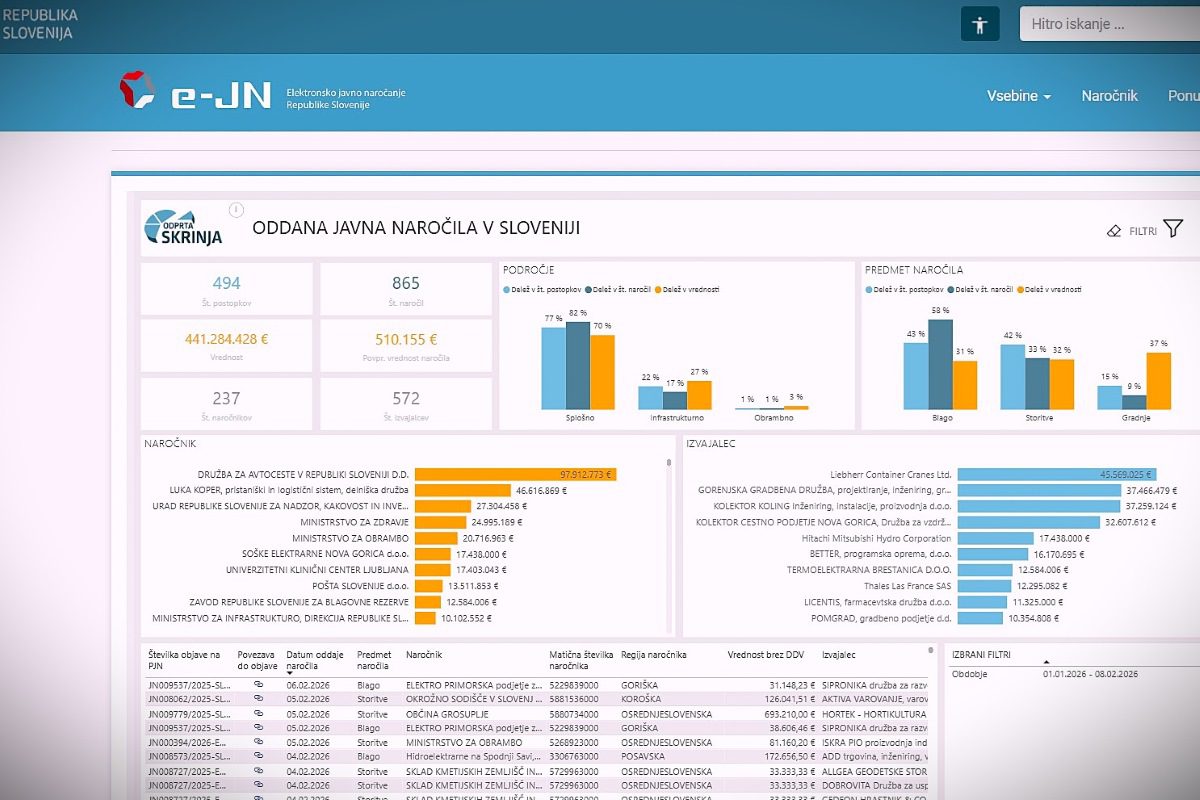Open filters with the funnel icon

[x=1173, y=229]
